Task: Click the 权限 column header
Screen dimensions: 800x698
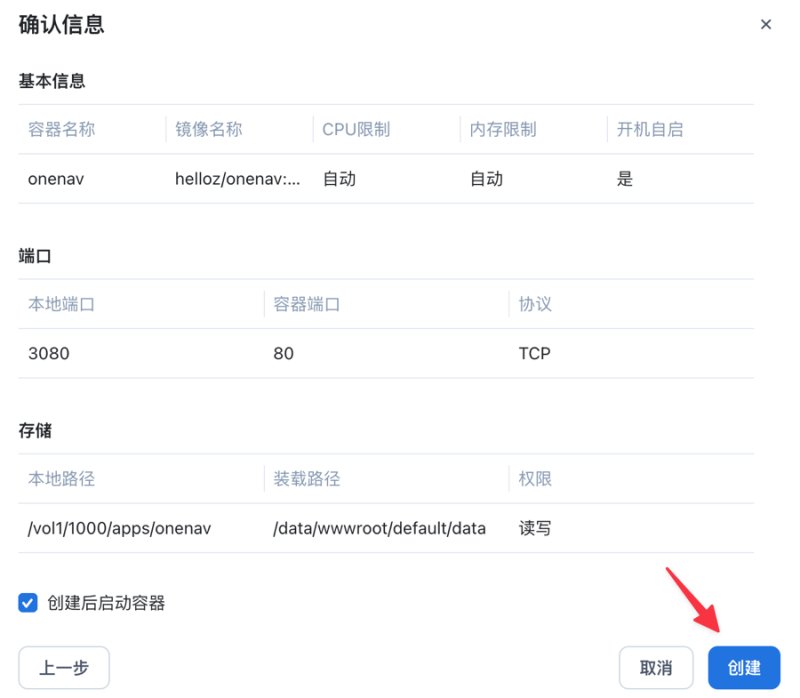Action: [x=535, y=479]
